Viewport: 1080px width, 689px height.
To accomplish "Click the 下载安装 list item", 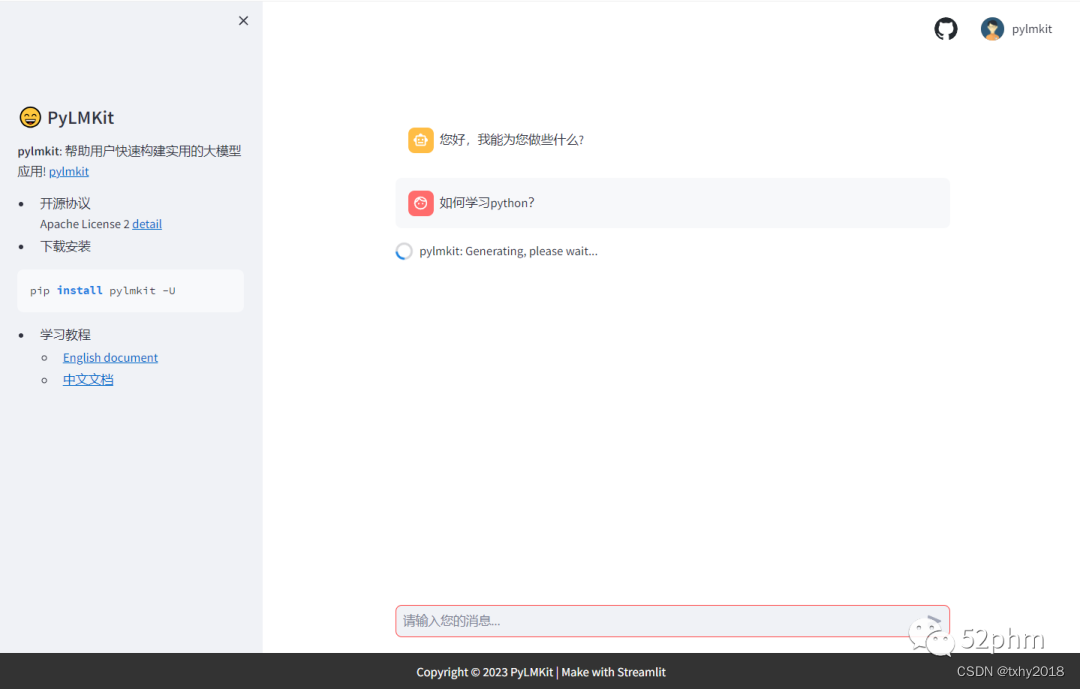I will [65, 247].
